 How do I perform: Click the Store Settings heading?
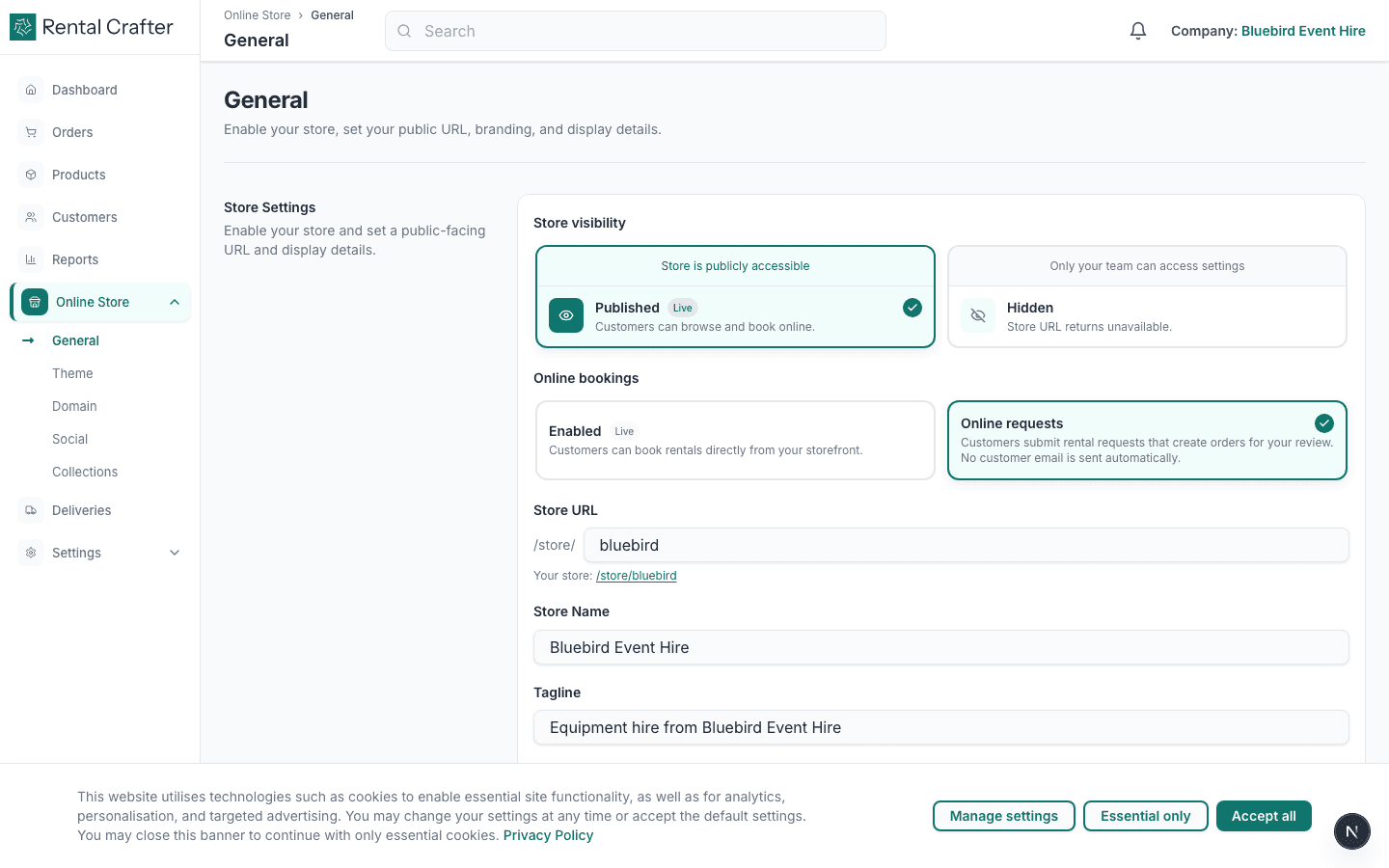(x=270, y=207)
